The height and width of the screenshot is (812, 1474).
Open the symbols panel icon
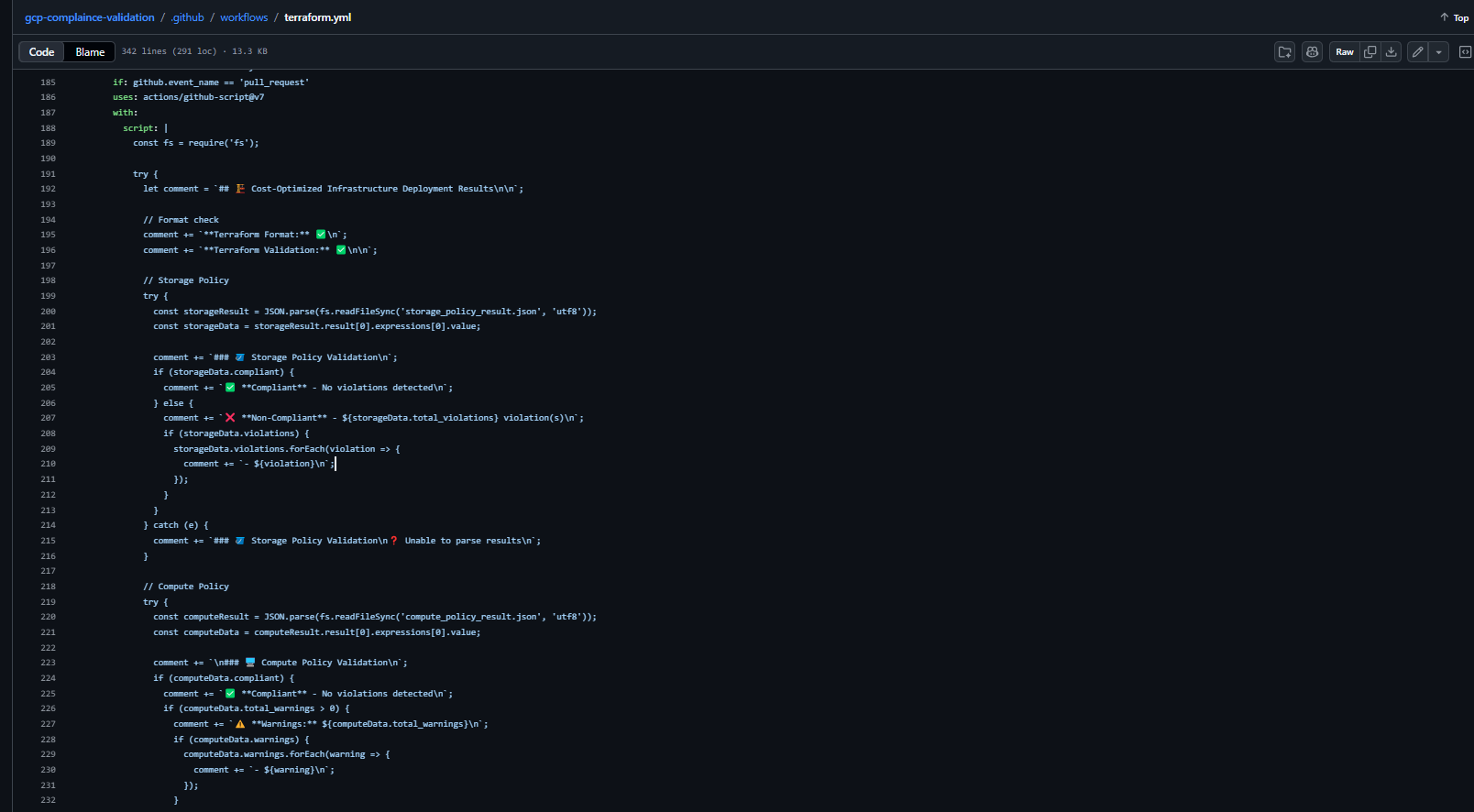(1465, 52)
